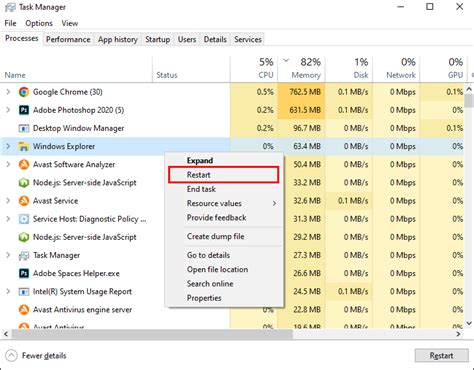Expand the Windows Explorer process group

(8, 146)
